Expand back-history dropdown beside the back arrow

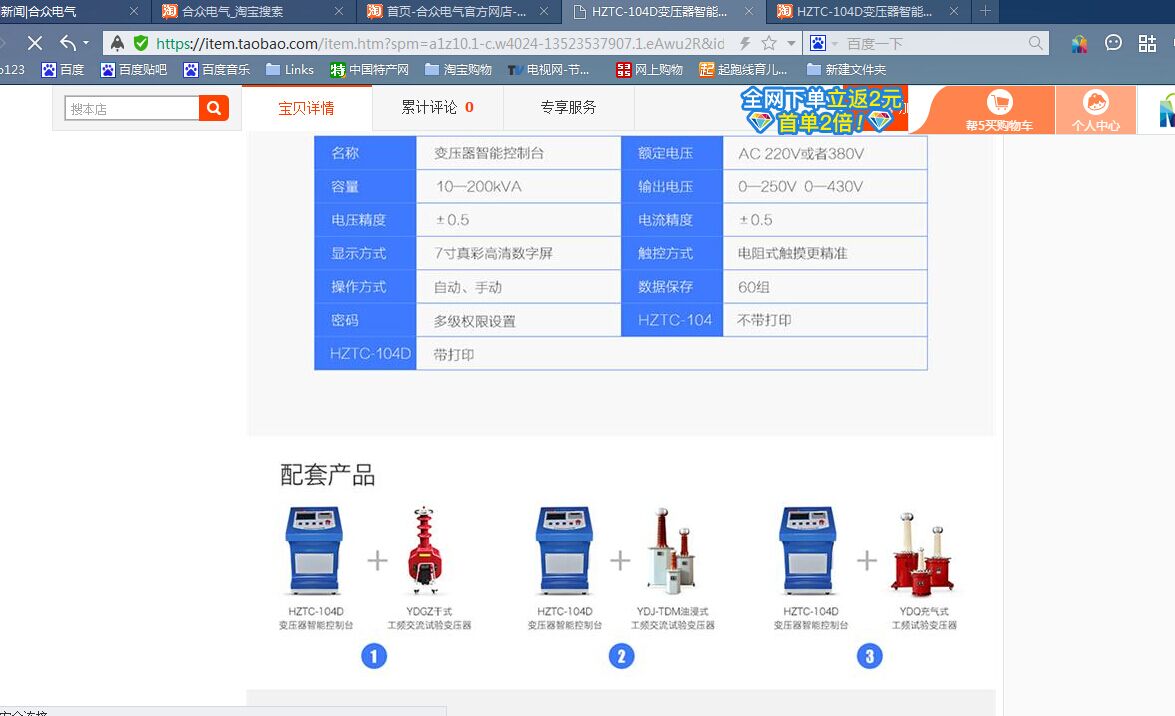tap(86, 43)
